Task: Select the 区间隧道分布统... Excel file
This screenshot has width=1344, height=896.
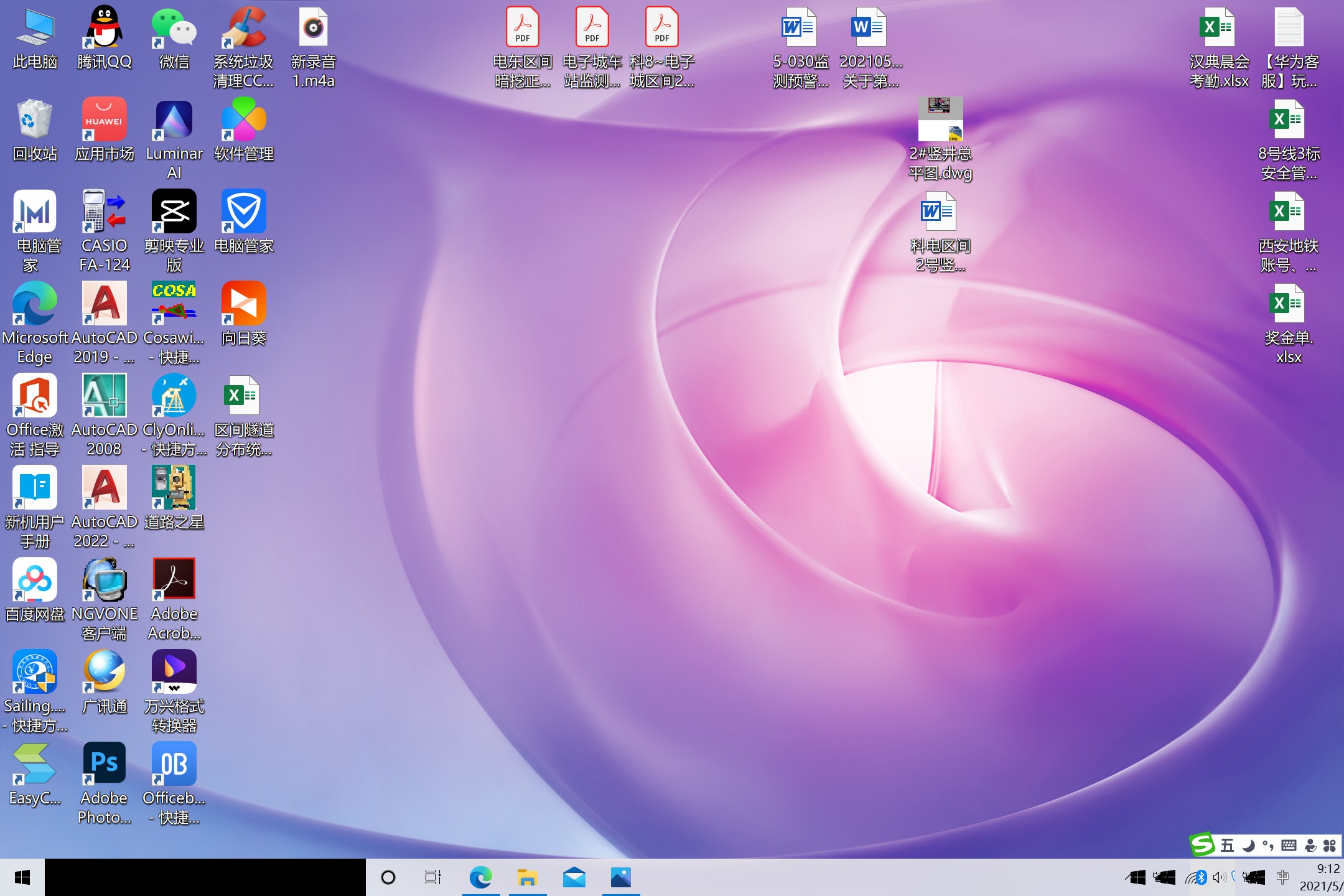Action: tap(243, 416)
